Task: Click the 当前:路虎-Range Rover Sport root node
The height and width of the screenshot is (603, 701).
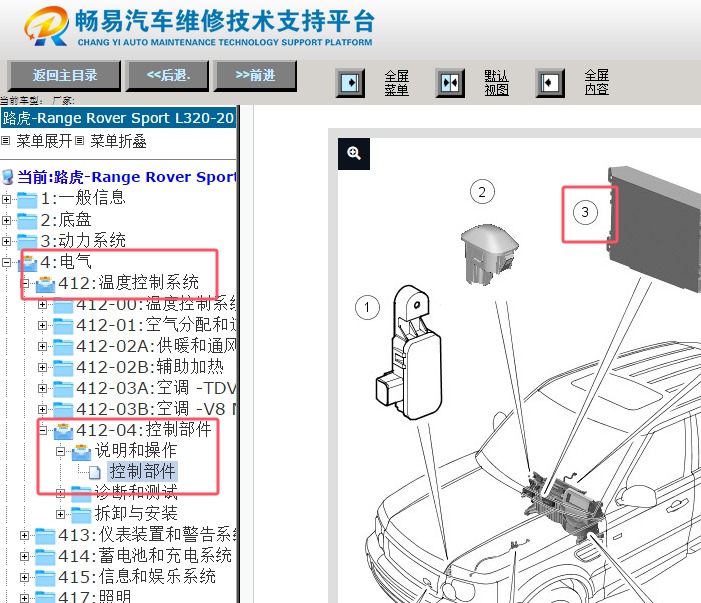Action: pyautogui.click(x=127, y=177)
